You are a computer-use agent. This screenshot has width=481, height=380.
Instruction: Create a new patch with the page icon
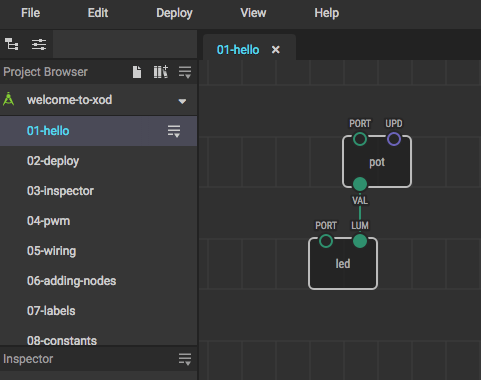point(137,72)
